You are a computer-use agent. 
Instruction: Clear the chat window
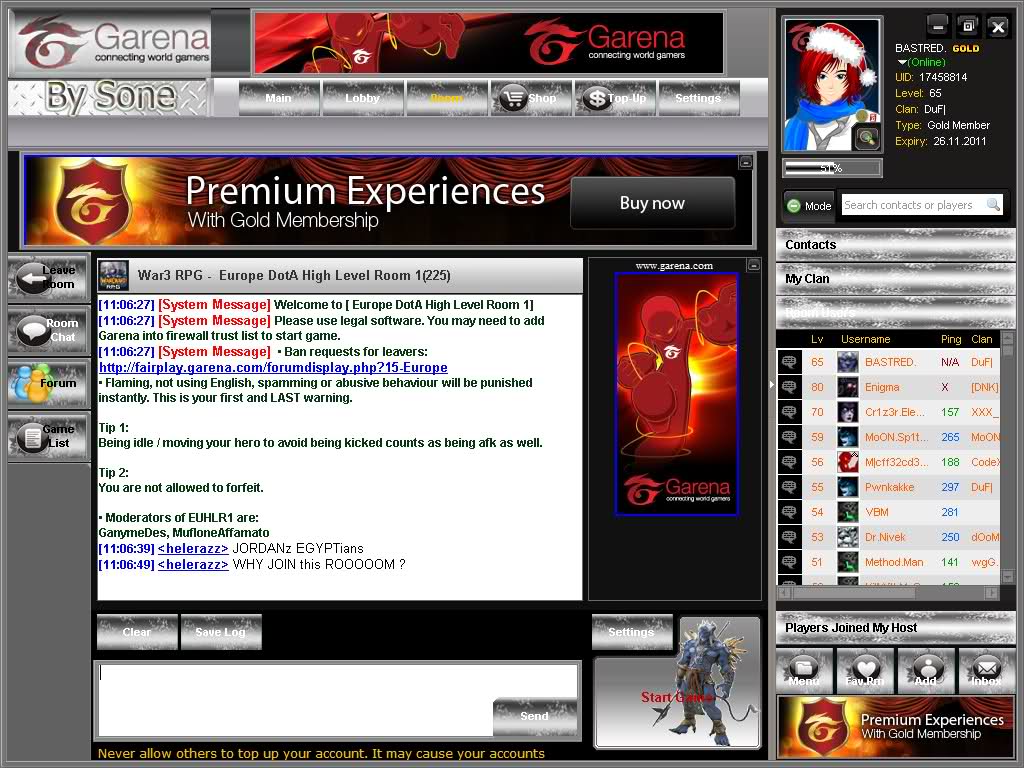pyautogui.click(x=137, y=632)
